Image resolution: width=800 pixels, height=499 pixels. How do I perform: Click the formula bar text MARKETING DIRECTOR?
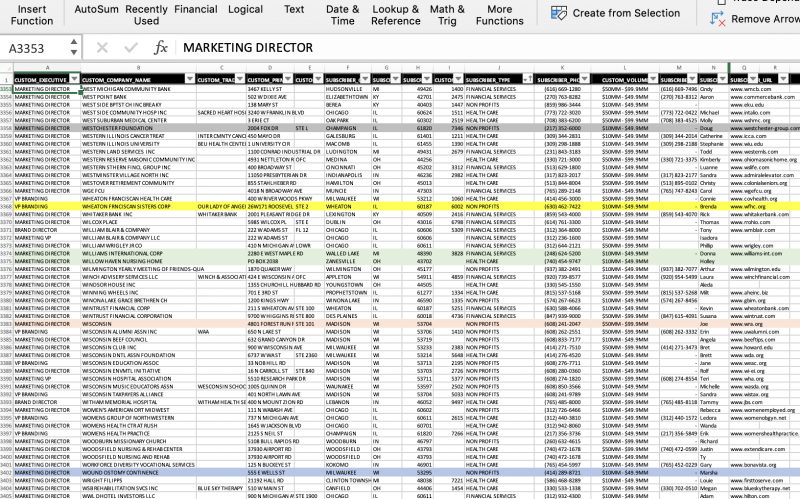tap(248, 47)
